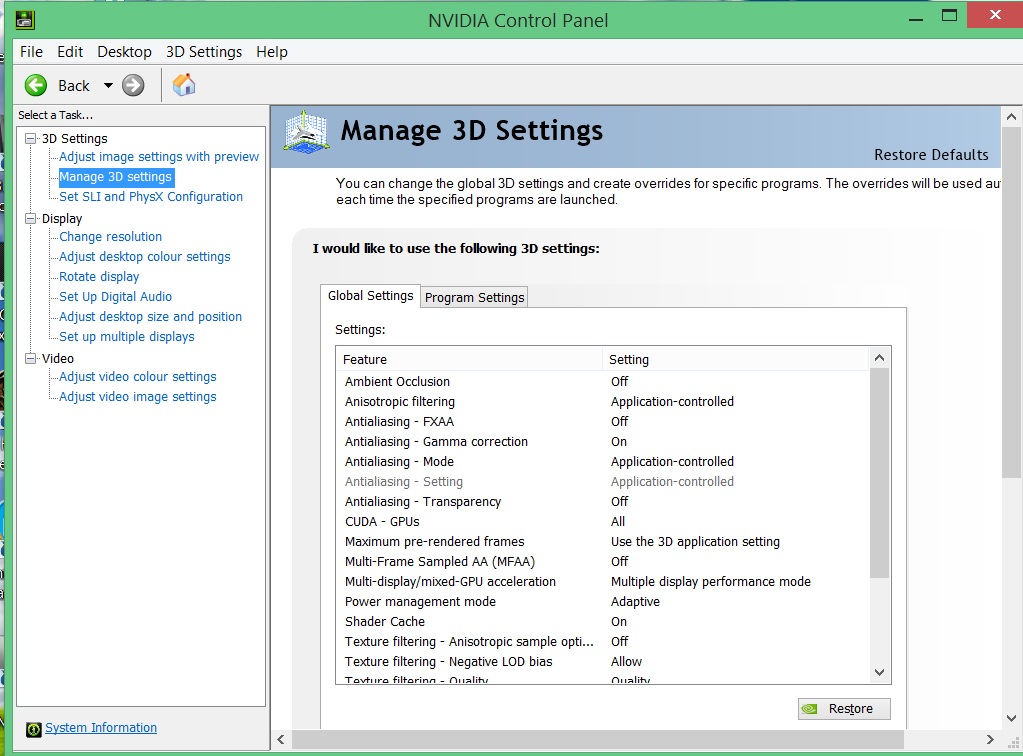Screen dimensions: 1023x756
Task: Select the Shader Cache row
Action: click(603, 622)
